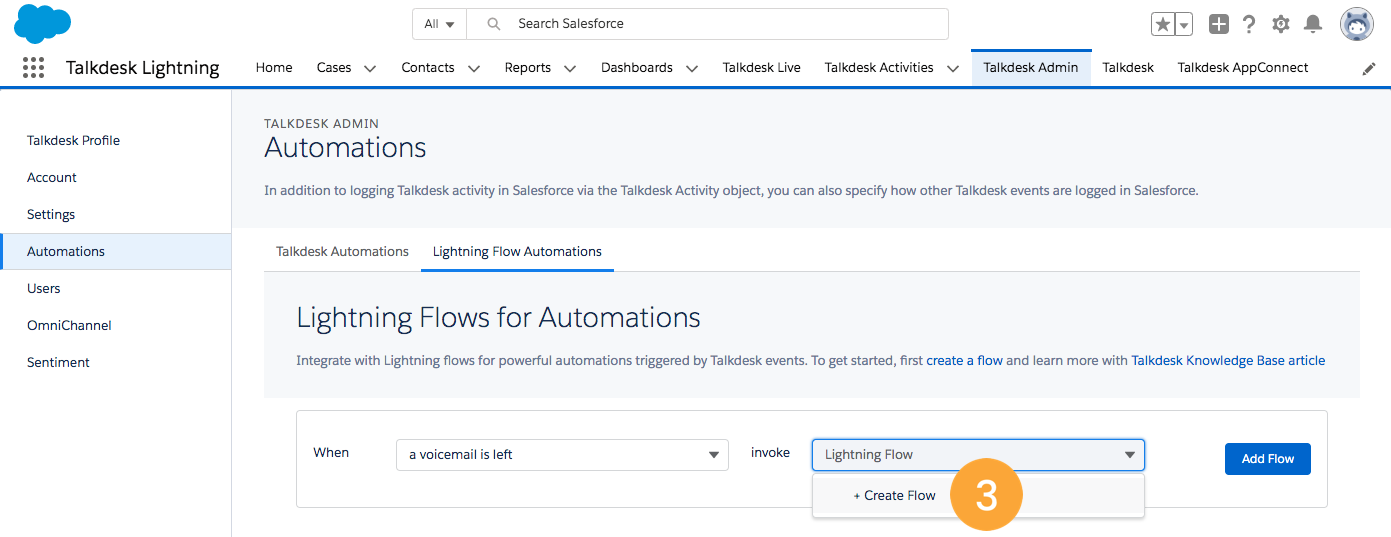The height and width of the screenshot is (537, 1391).
Task: Click the Salesforce cloud logo
Action: point(43,24)
